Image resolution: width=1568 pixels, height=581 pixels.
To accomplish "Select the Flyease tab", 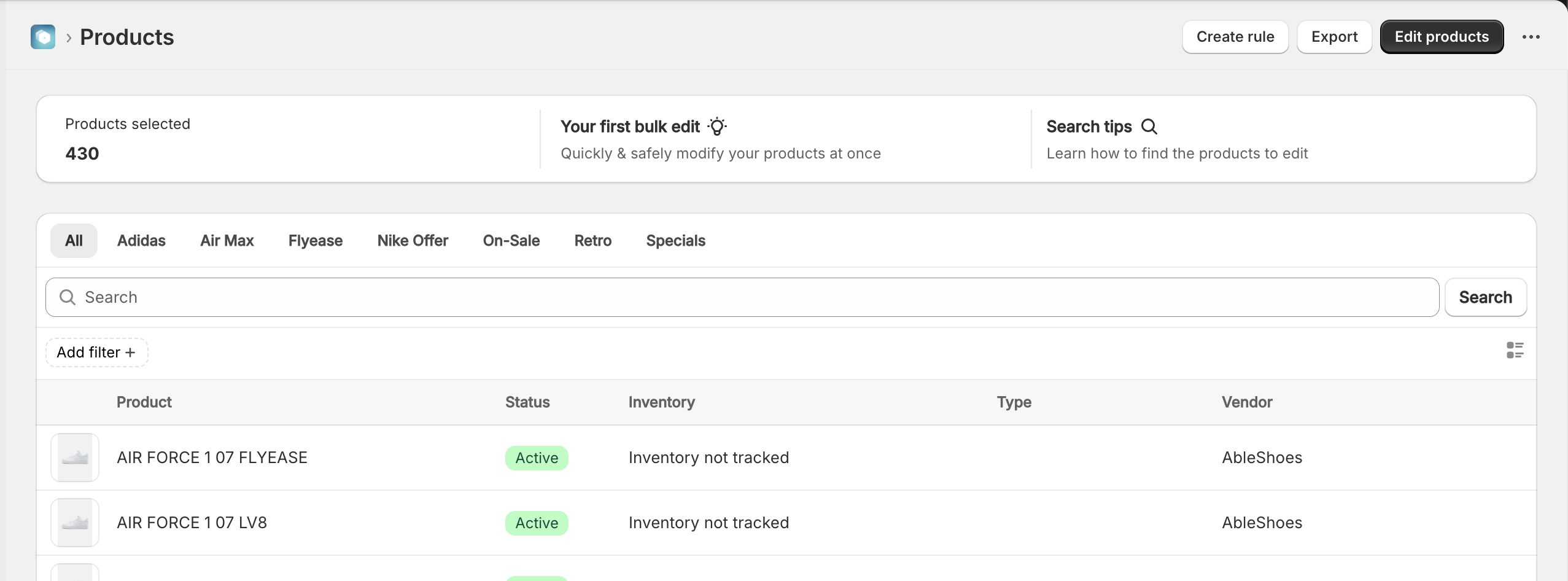I will (x=316, y=241).
